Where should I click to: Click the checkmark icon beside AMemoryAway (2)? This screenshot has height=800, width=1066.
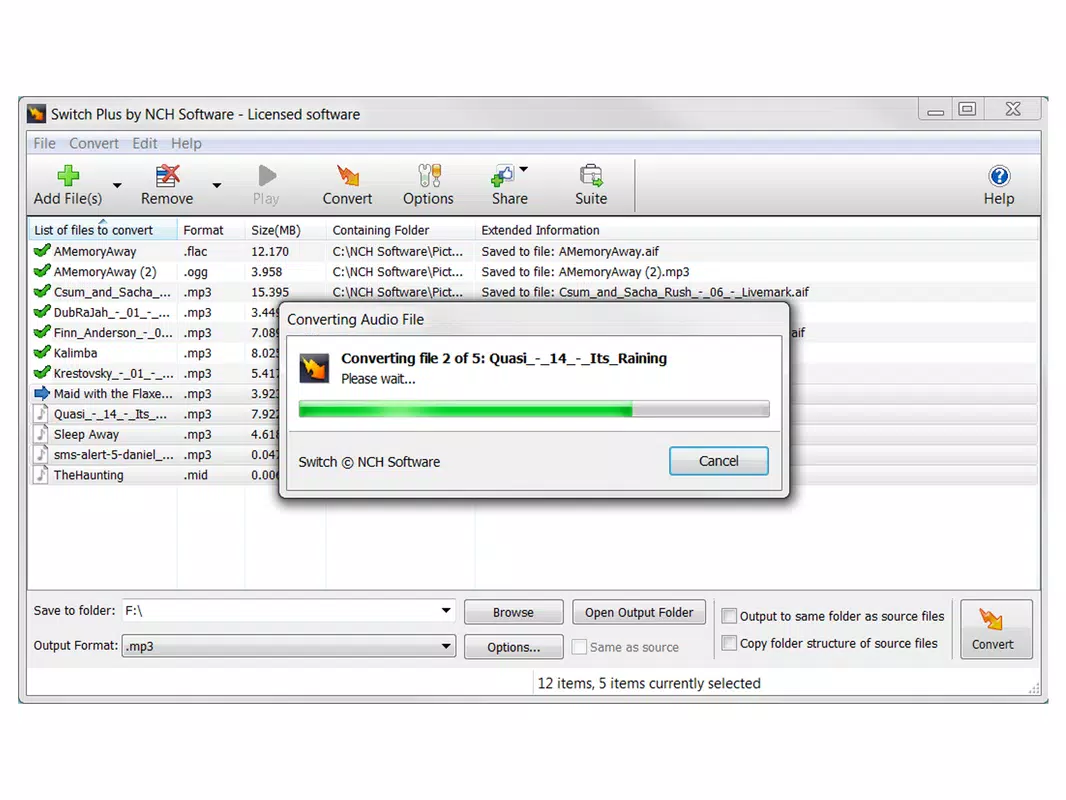pos(42,271)
